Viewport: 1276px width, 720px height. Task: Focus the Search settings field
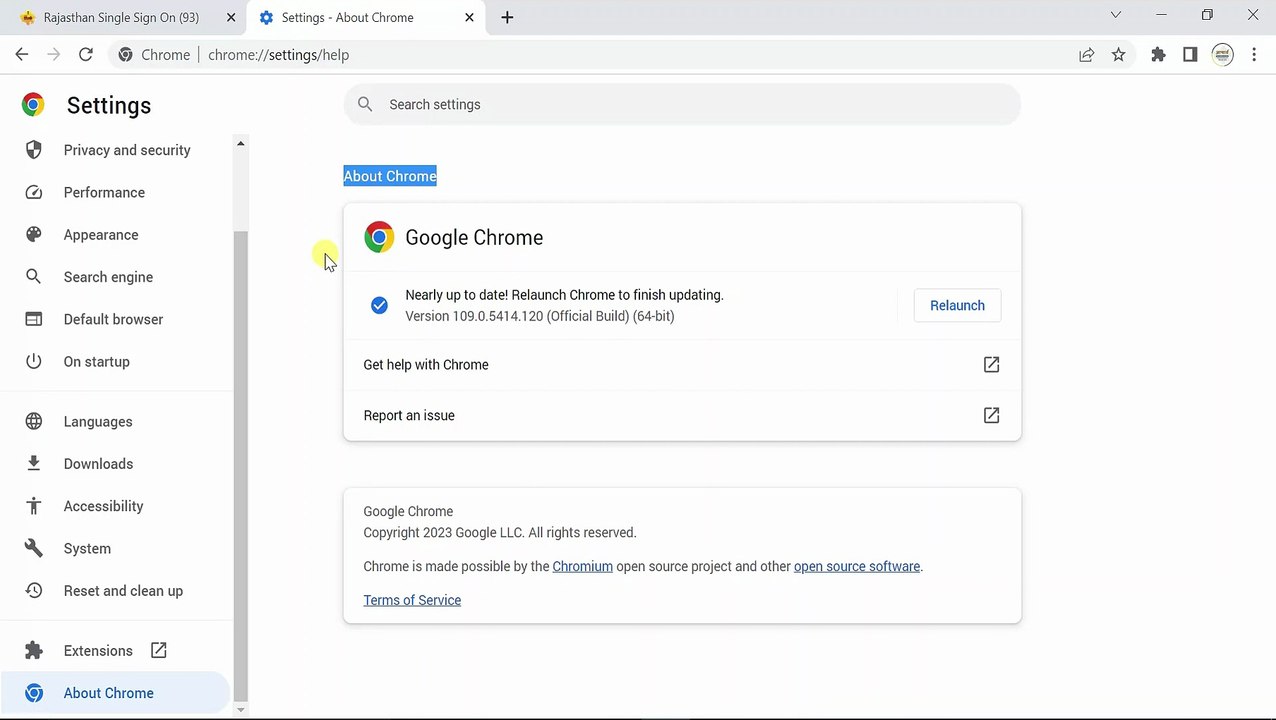[682, 104]
